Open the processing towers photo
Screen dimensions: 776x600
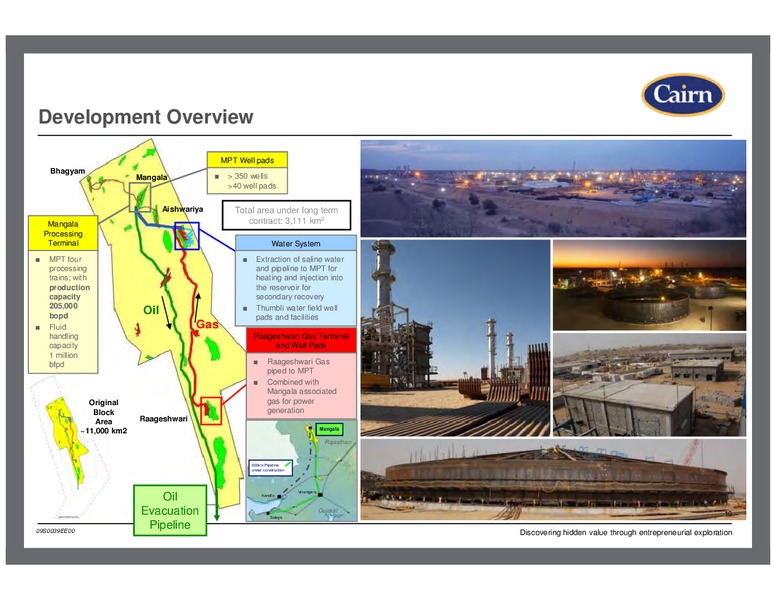point(455,338)
